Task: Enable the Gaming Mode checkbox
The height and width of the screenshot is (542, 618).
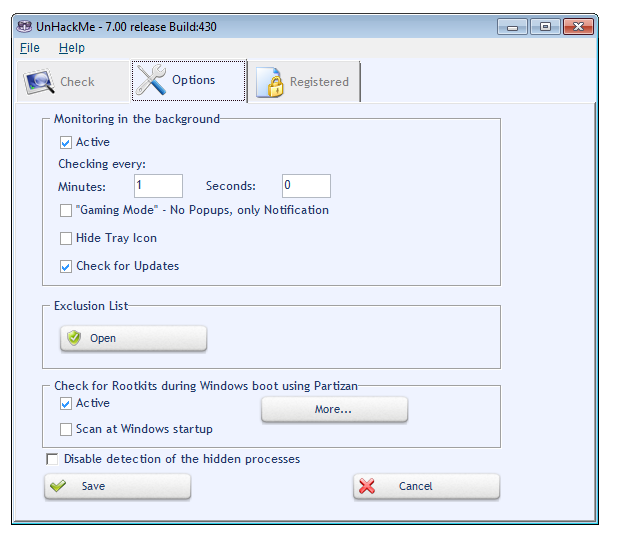Action: (x=66, y=210)
